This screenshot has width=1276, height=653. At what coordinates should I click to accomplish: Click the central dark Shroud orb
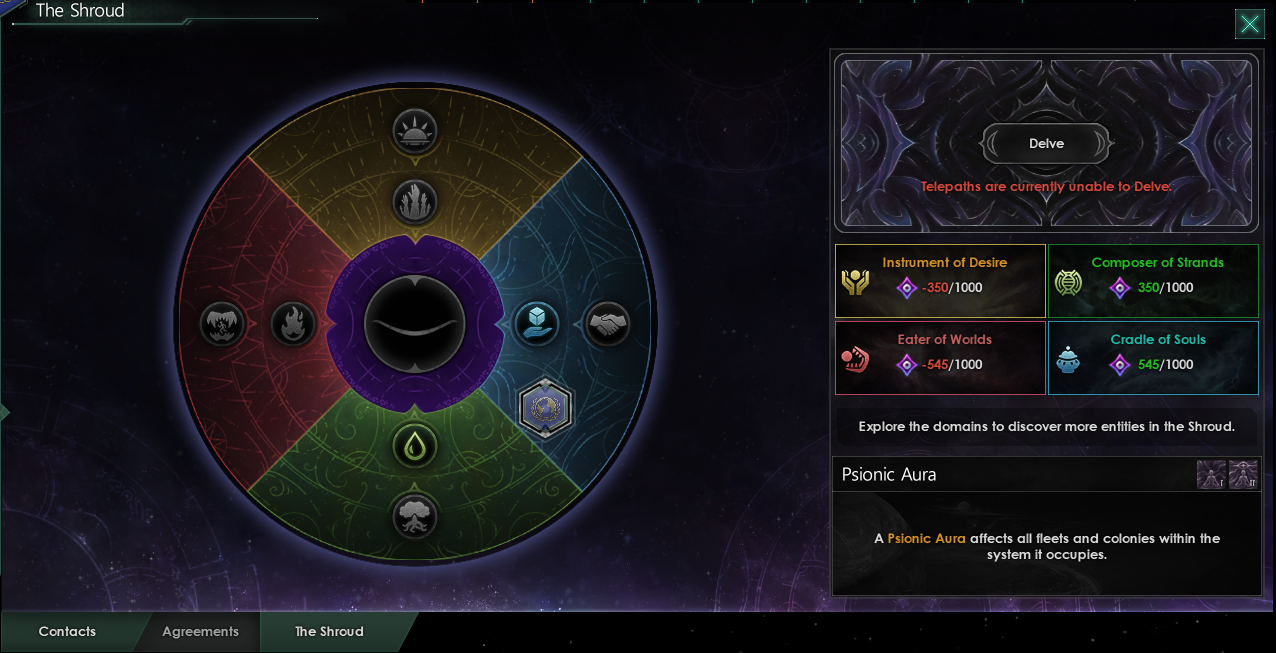pyautogui.click(x=414, y=324)
